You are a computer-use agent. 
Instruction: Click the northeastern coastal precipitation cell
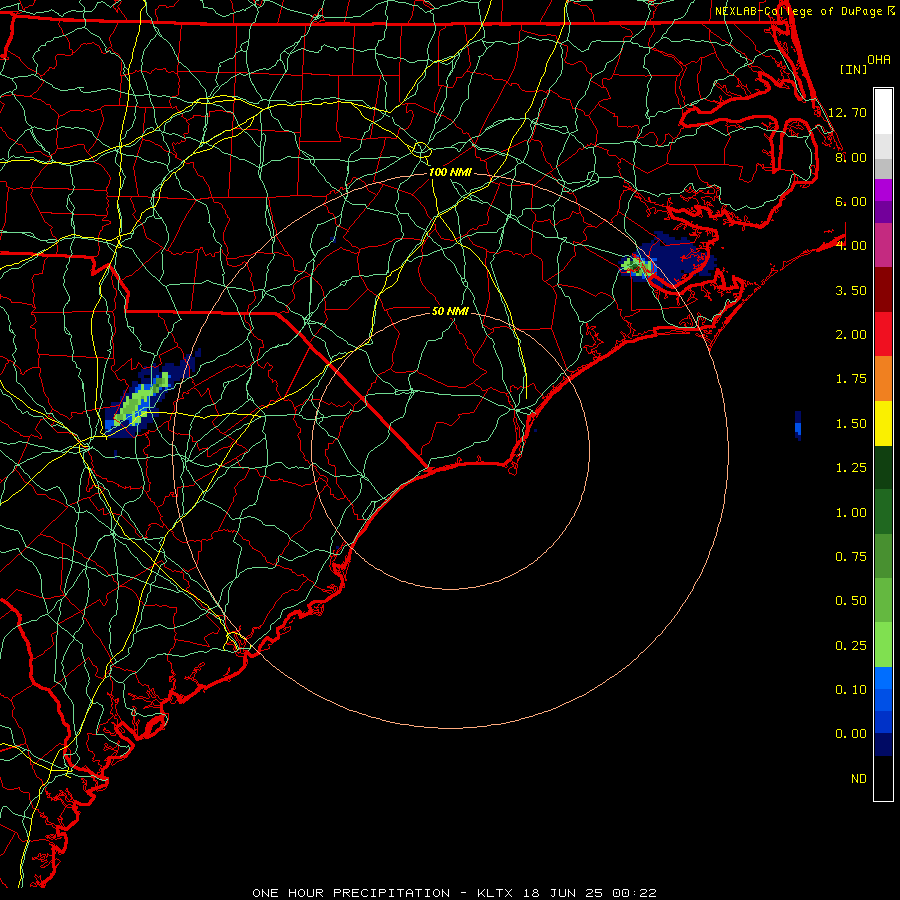click(668, 259)
